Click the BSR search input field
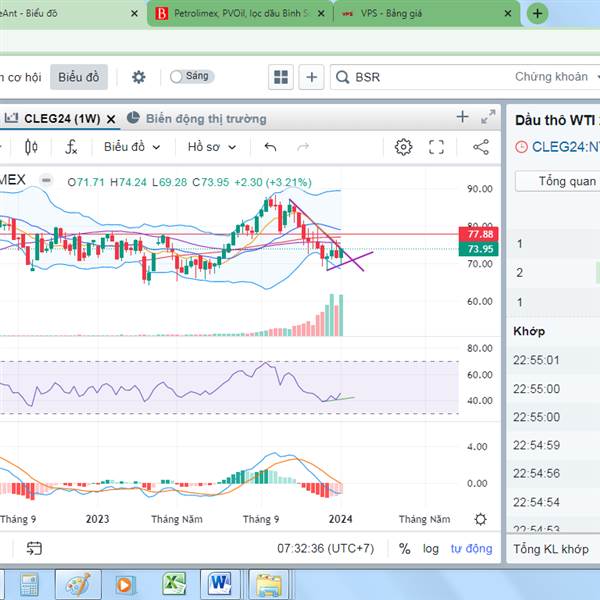Image resolution: width=600 pixels, height=600 pixels. click(x=421, y=77)
